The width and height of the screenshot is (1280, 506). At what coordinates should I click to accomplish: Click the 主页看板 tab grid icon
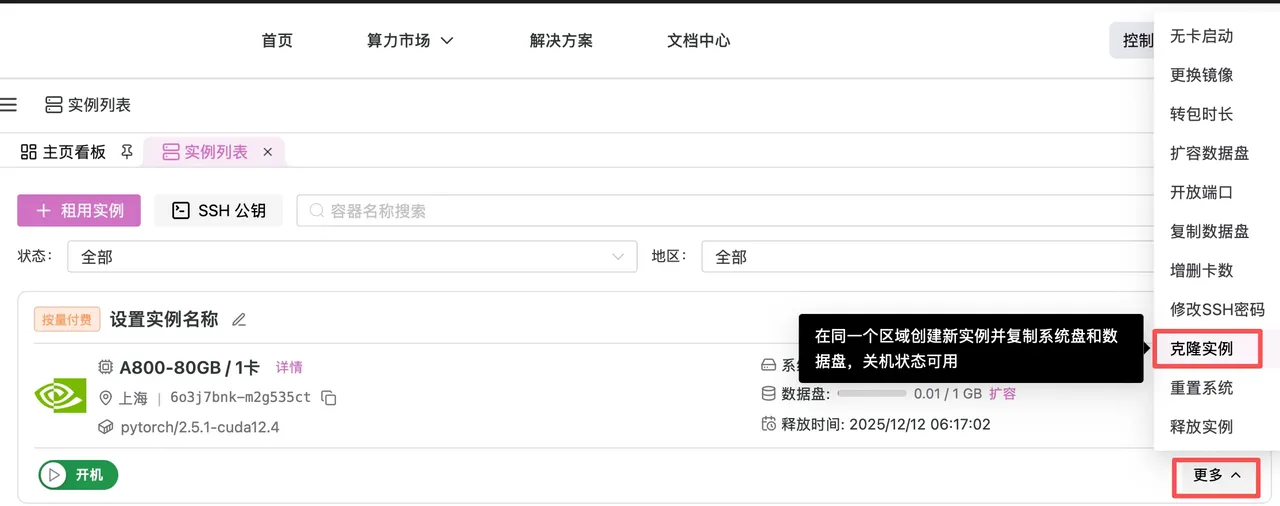pos(29,152)
